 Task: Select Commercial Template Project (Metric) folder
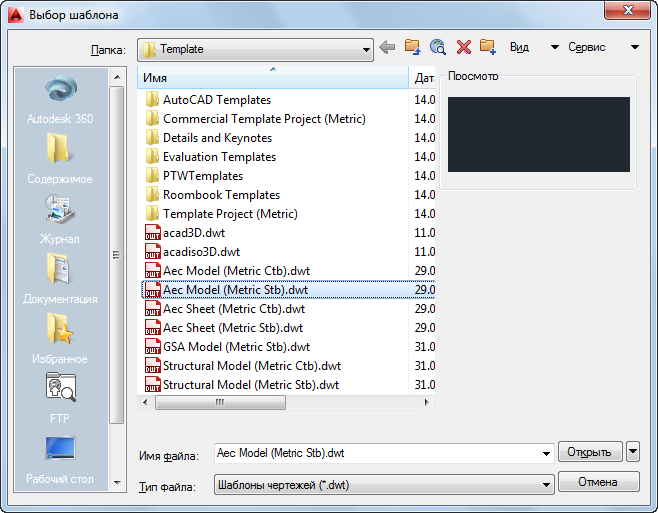(x=264, y=119)
